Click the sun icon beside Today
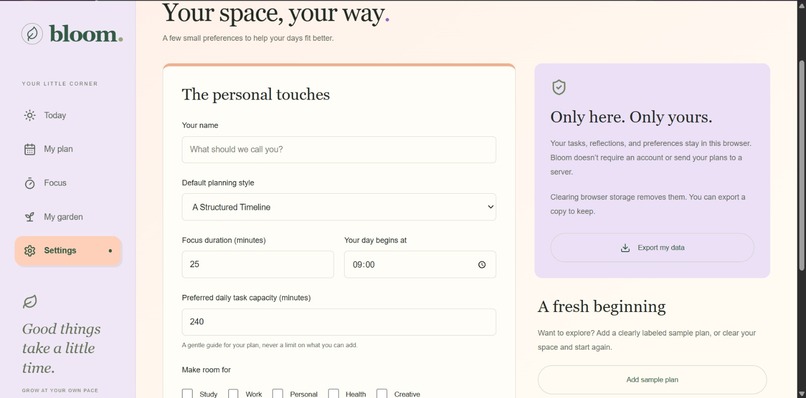The height and width of the screenshot is (398, 806). pyautogui.click(x=30, y=115)
